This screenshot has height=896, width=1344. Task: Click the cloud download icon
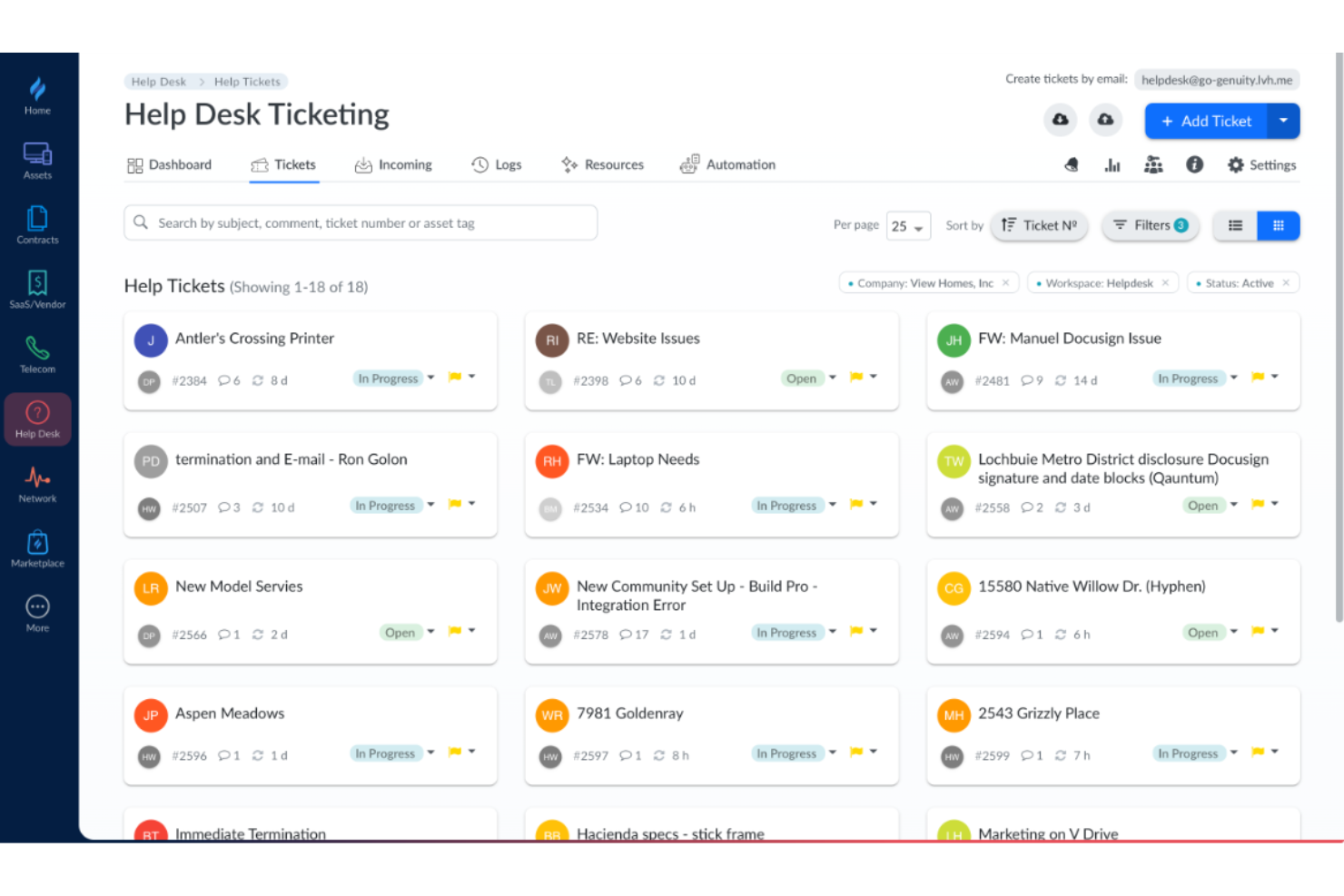point(1060,119)
